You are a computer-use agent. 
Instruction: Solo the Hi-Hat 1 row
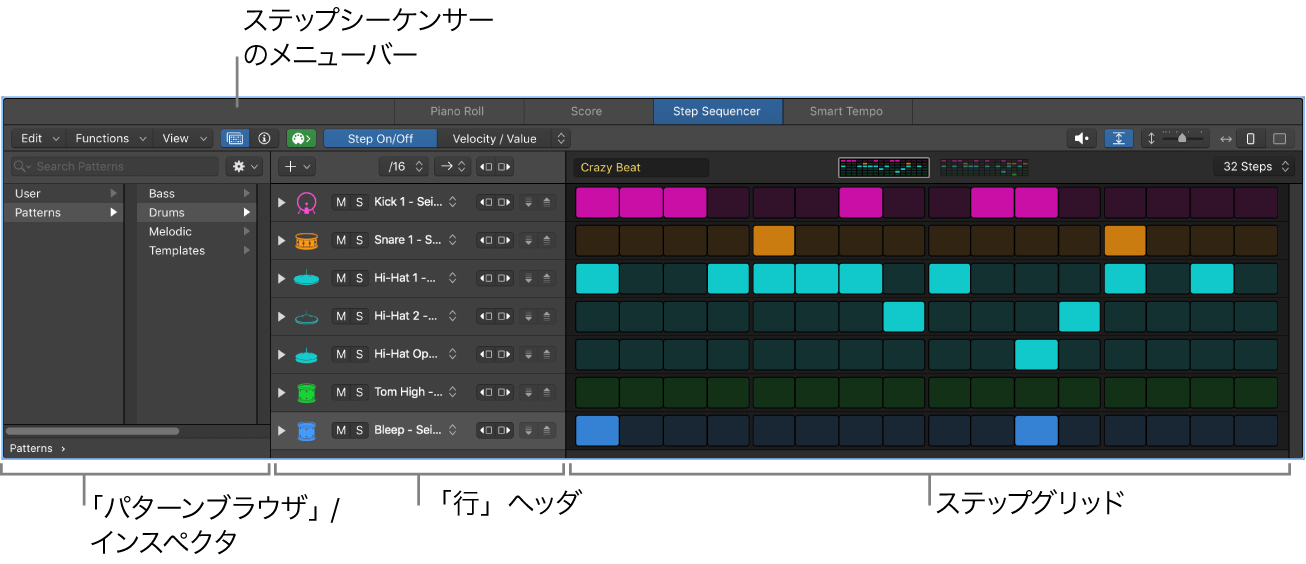click(x=359, y=279)
